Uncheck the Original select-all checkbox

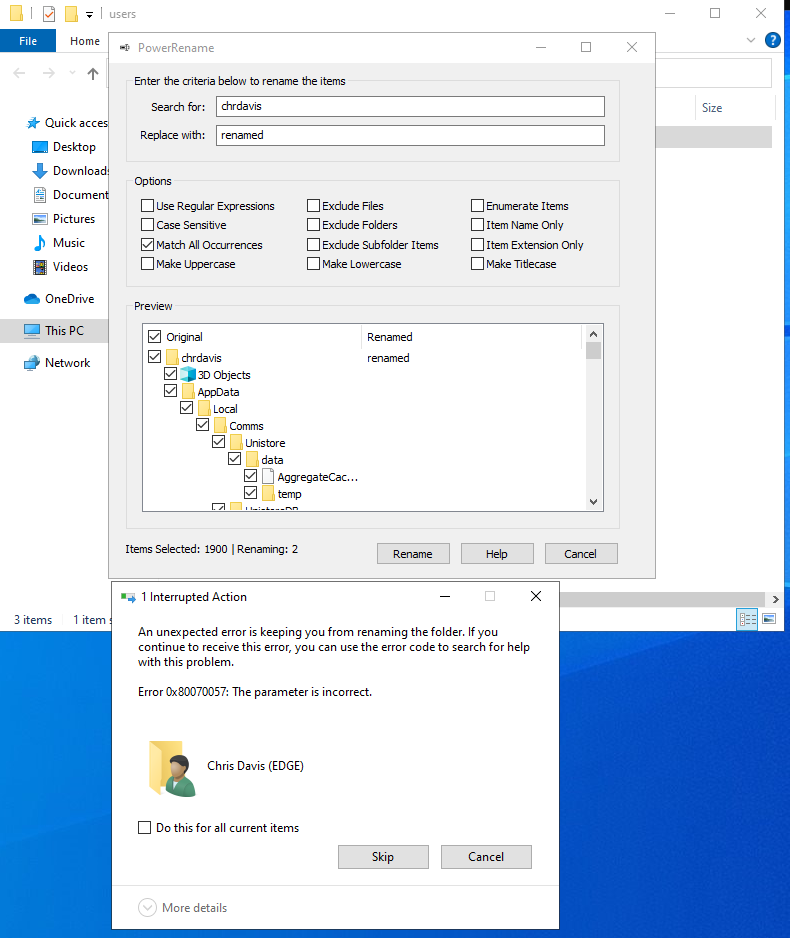pyautogui.click(x=154, y=336)
